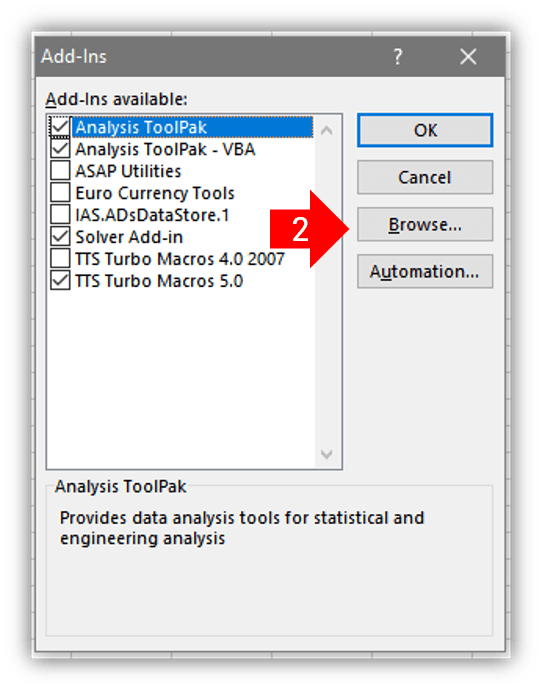Uncheck Analysis ToolPak - VBA checkbox
Viewport: 542px width, 690px height.
click(x=60, y=149)
